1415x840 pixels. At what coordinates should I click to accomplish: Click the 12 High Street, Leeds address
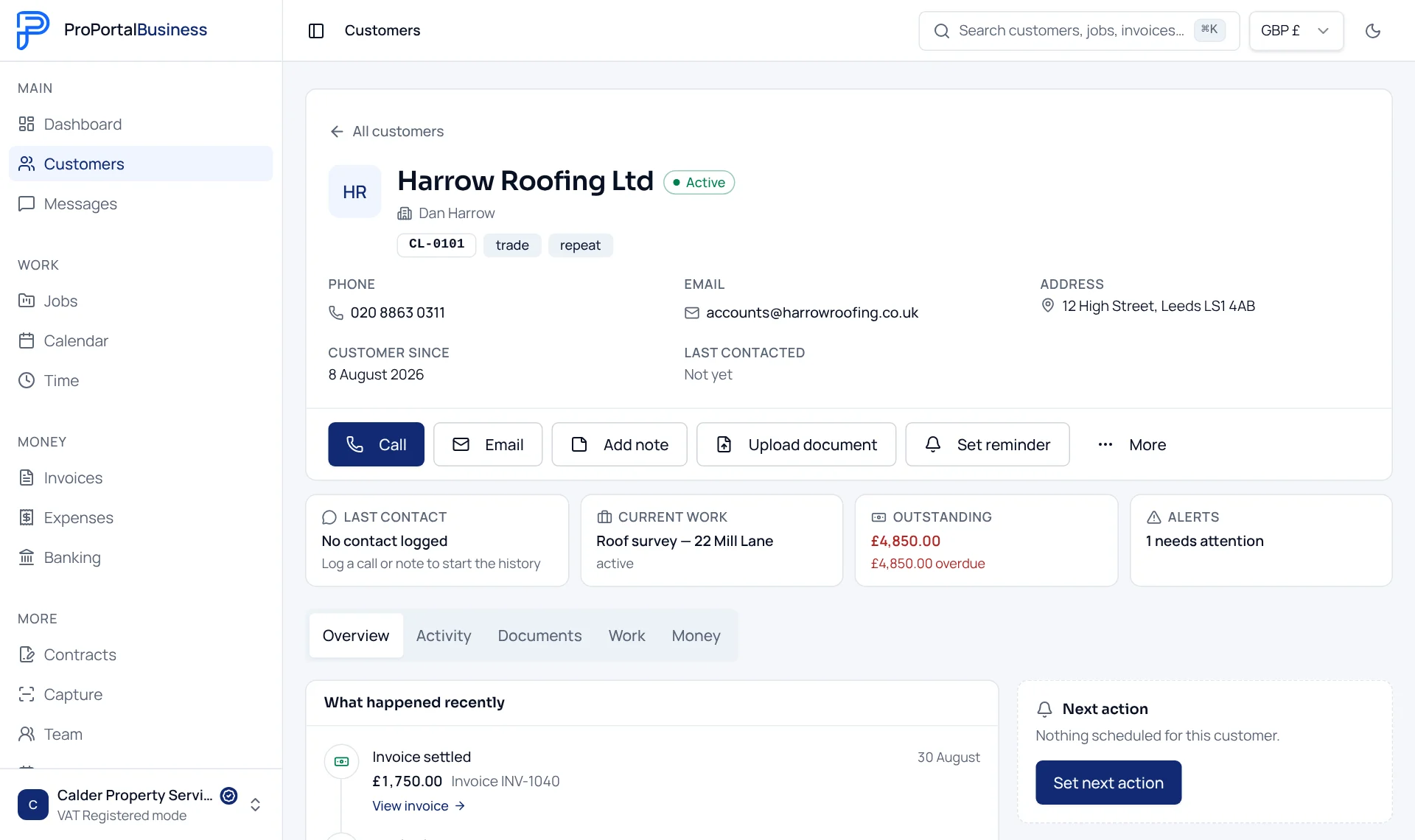click(1159, 306)
